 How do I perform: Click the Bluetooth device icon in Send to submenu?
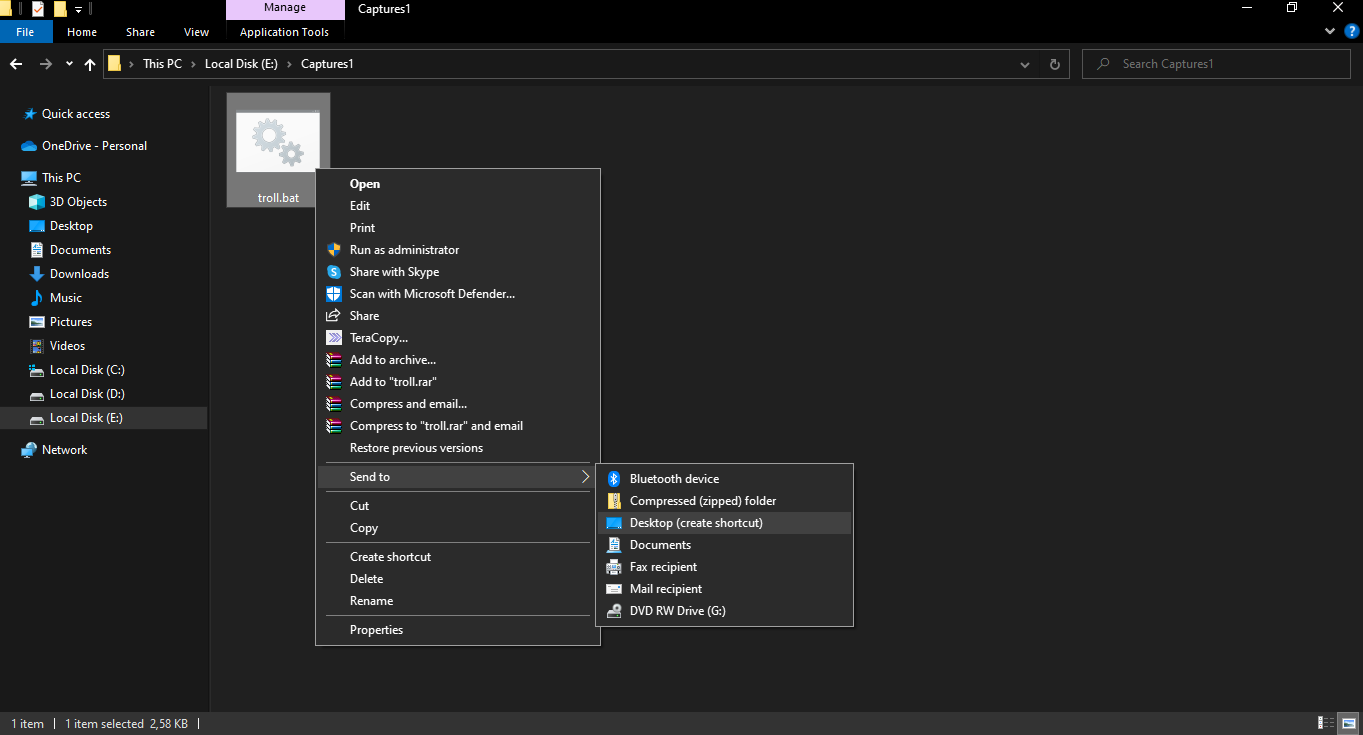[614, 479]
